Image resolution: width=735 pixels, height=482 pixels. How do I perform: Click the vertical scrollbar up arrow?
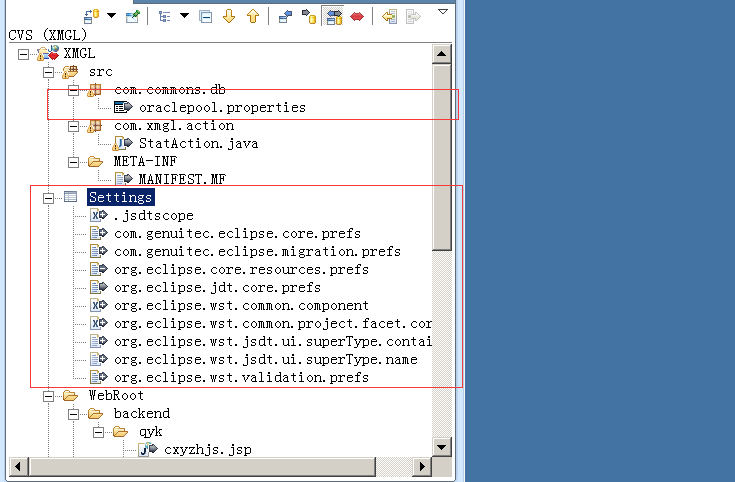442,54
